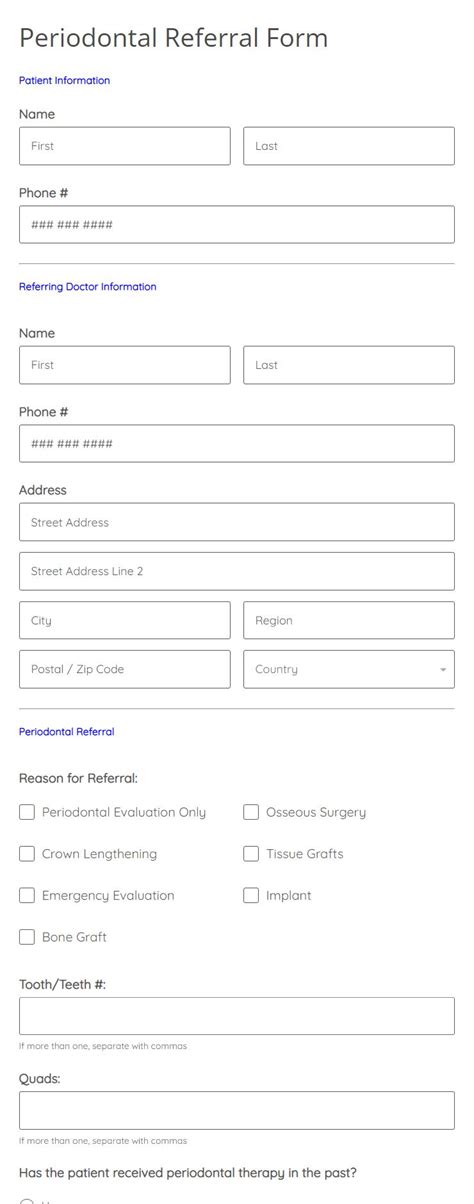Check the Emergency Evaluation box

(27, 895)
